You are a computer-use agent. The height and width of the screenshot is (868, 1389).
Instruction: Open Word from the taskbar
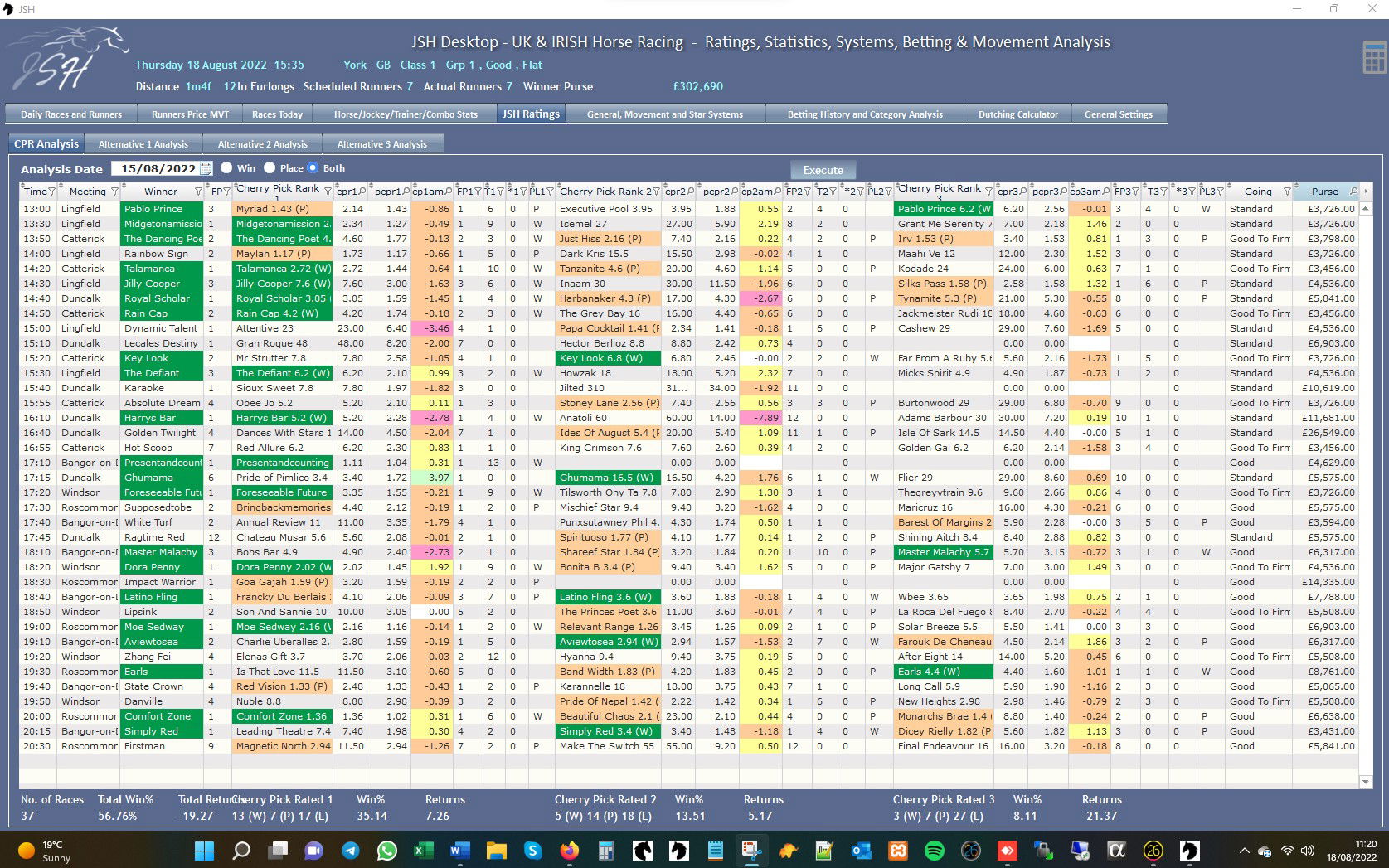click(x=459, y=851)
